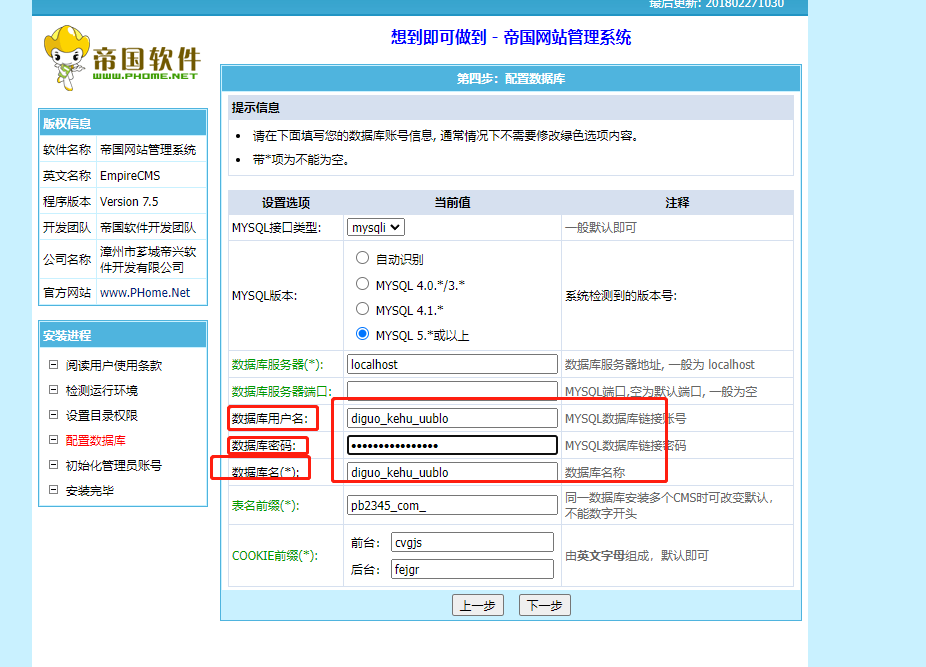
Task: Click the 带*项为不能为空 hint text
Action: [301, 160]
